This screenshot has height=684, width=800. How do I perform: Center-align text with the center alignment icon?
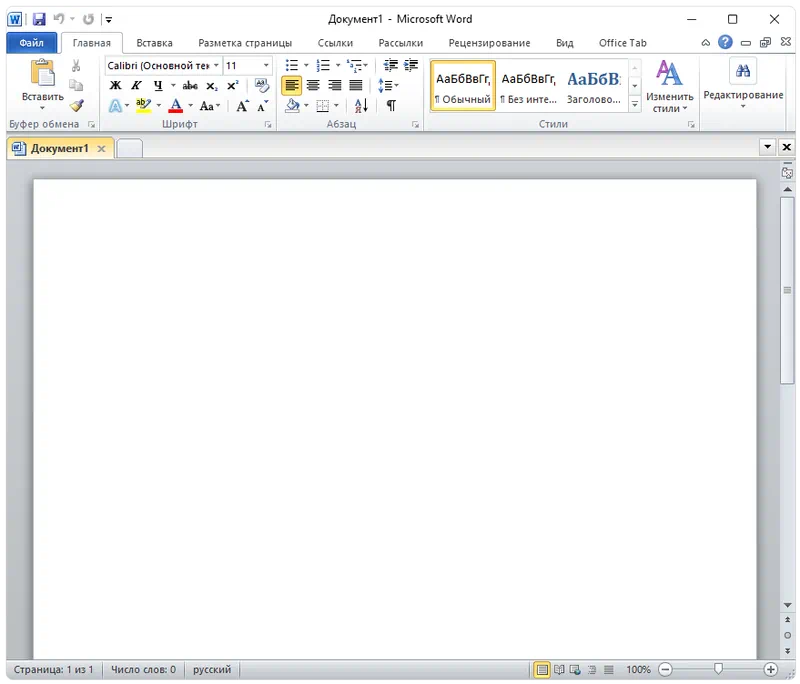tap(313, 86)
